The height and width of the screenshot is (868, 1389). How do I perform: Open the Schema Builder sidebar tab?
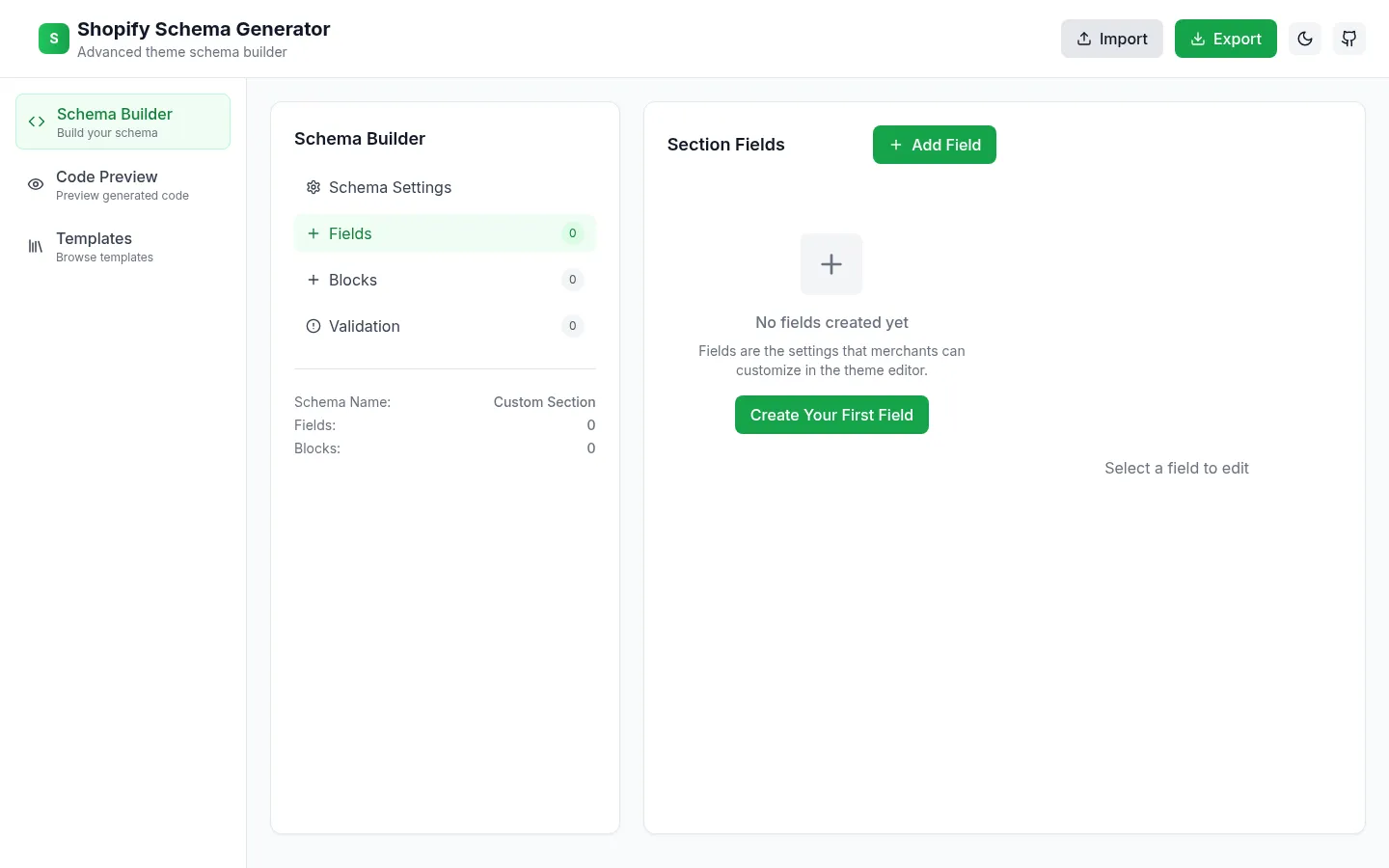pos(123,122)
